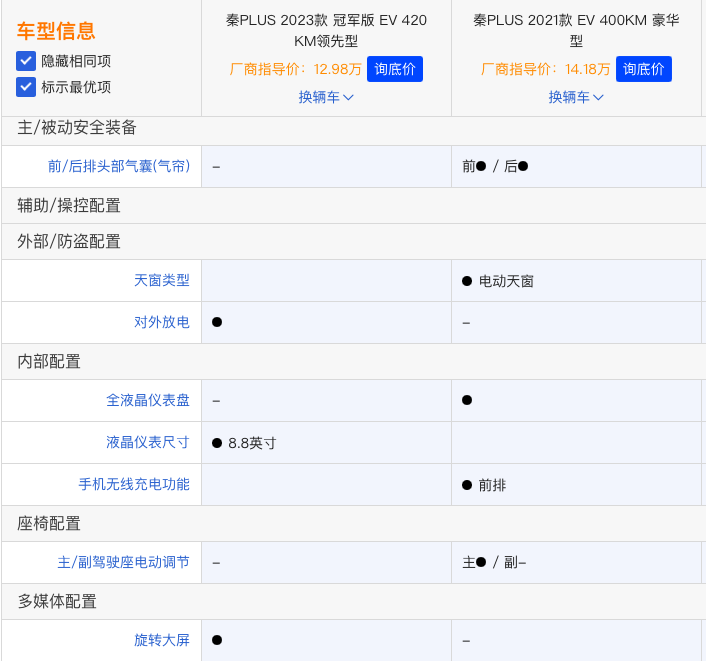Open the 主/副驾驶座电动调节 parameter link
The height and width of the screenshot is (661, 706).
click(123, 562)
